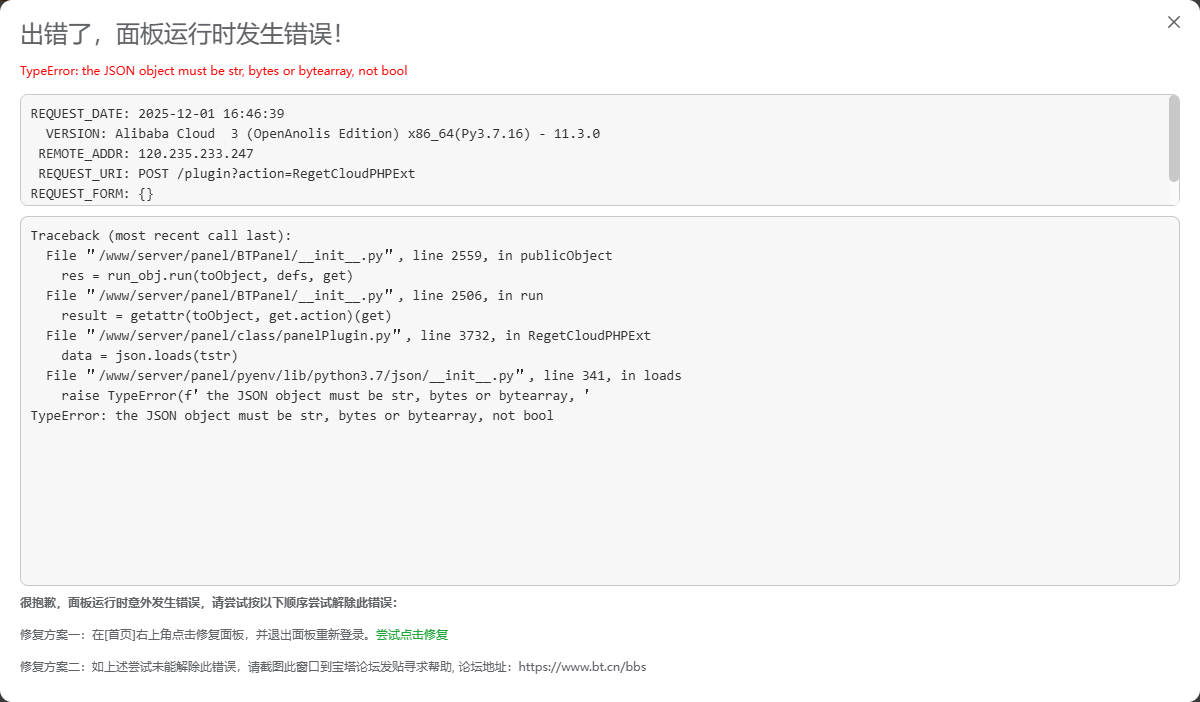Click the red TypeError message under the title

tap(213, 71)
